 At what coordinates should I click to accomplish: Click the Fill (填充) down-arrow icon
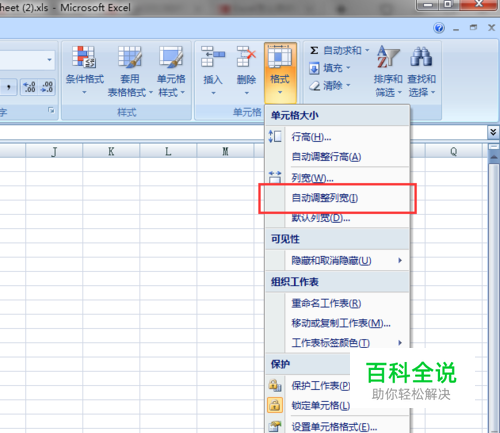click(x=314, y=68)
